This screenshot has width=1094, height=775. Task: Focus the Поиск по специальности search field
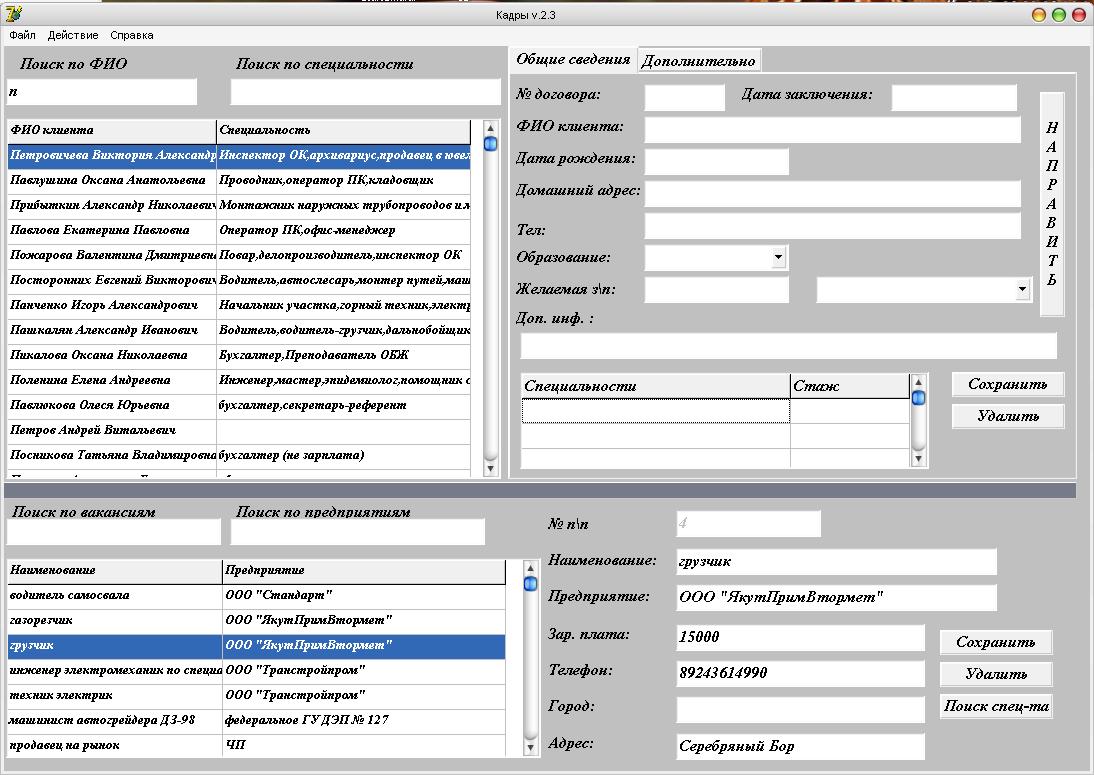point(365,92)
